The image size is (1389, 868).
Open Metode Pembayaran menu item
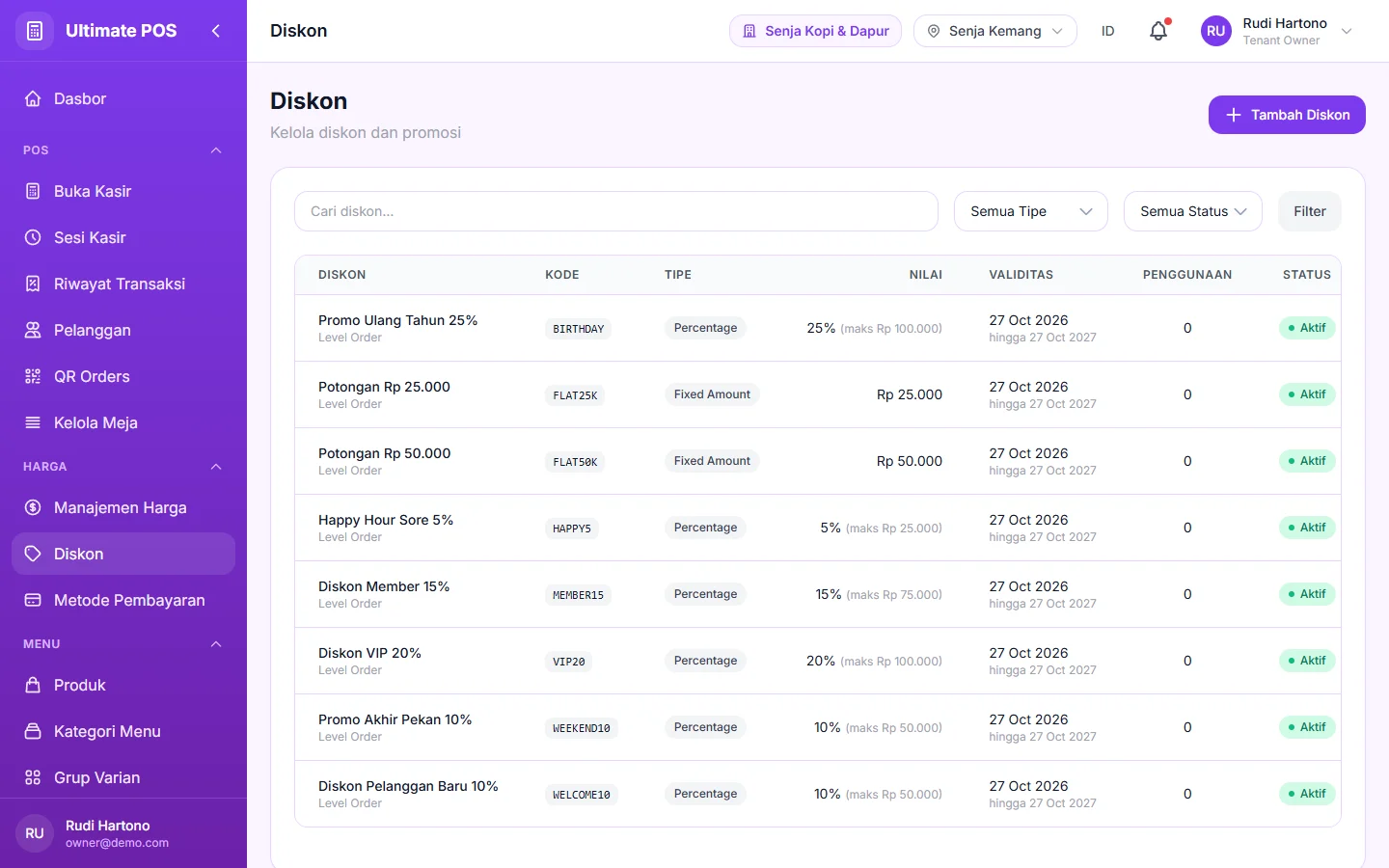tap(123, 600)
